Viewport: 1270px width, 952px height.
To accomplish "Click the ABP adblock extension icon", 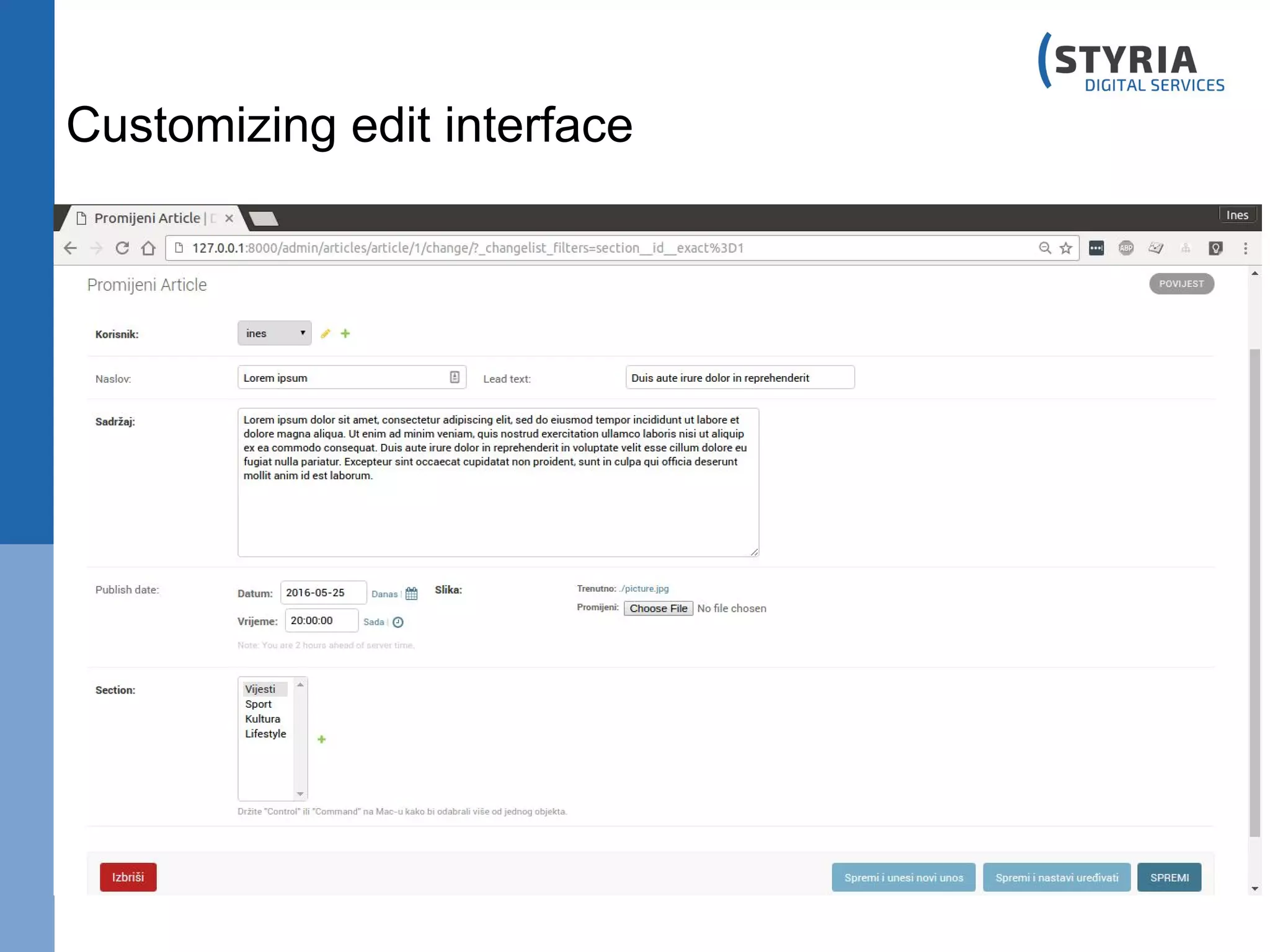I will point(1126,248).
